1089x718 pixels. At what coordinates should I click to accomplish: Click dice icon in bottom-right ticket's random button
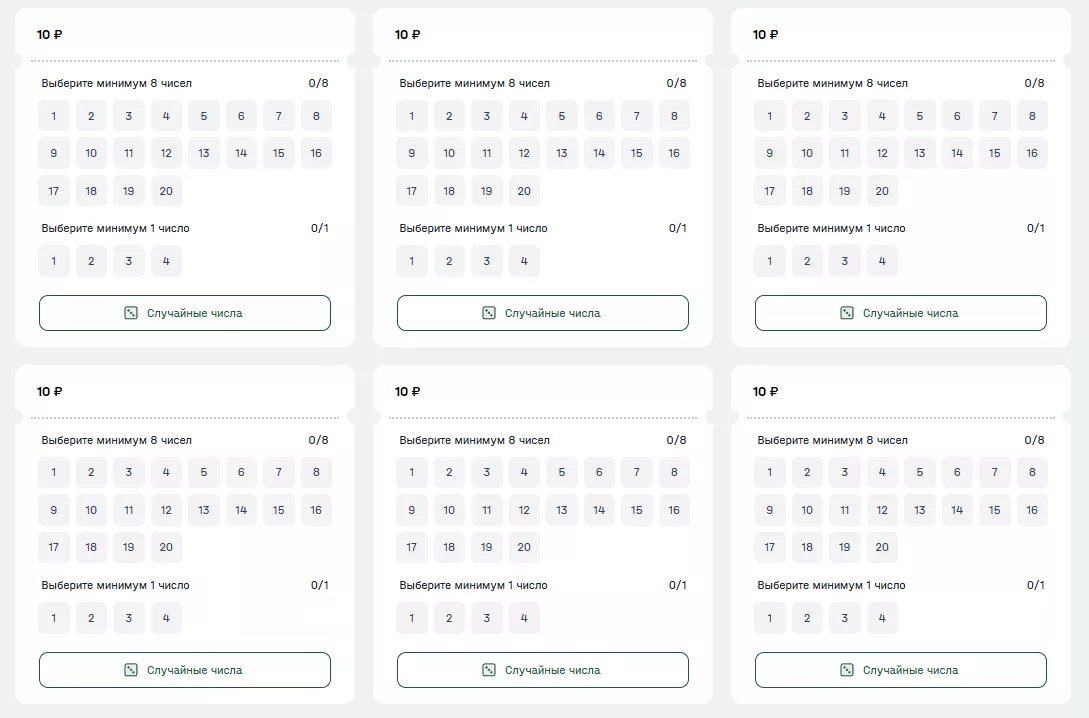pyautogui.click(x=846, y=670)
